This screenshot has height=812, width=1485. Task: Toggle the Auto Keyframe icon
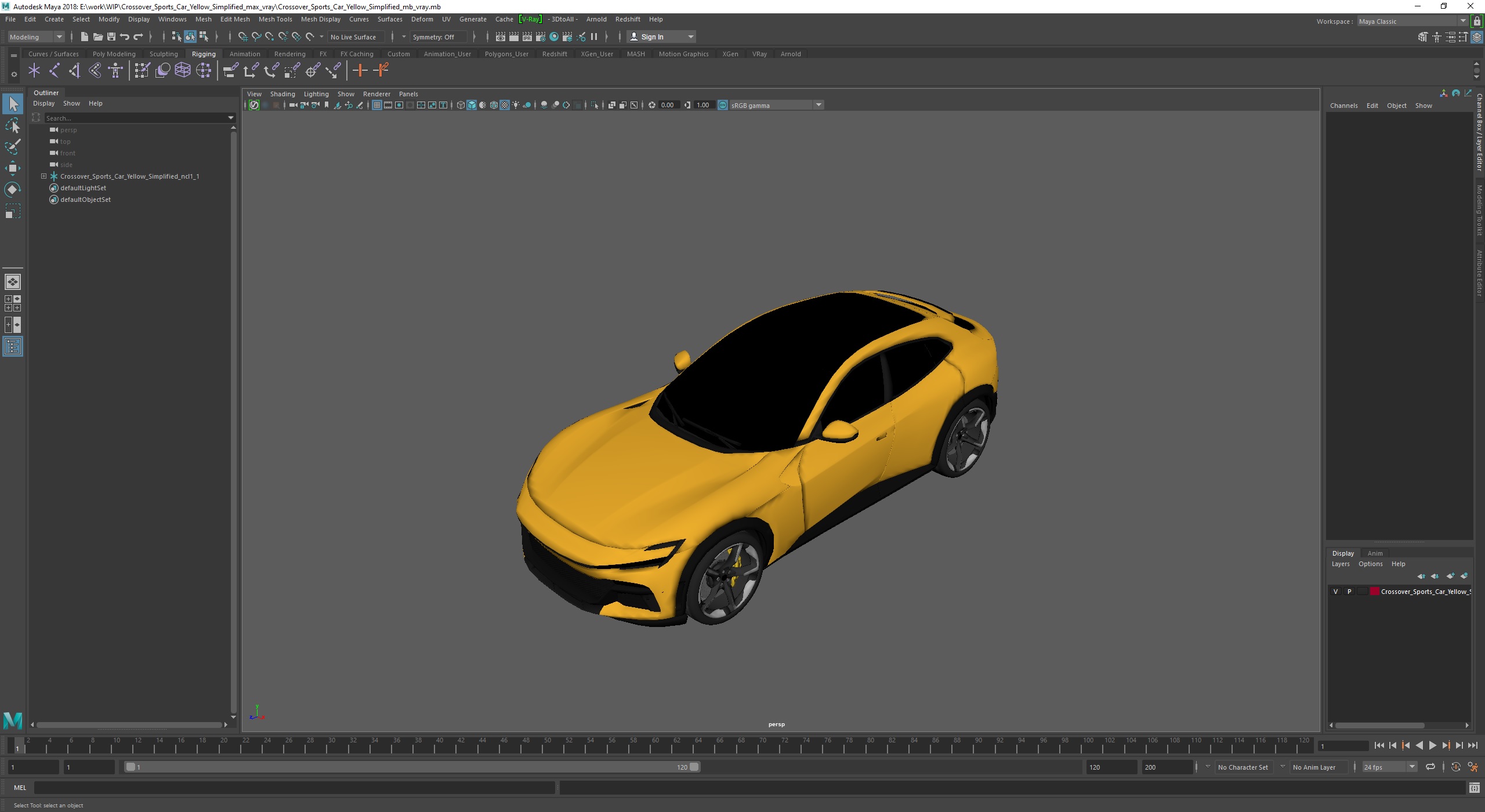pos(1456,767)
